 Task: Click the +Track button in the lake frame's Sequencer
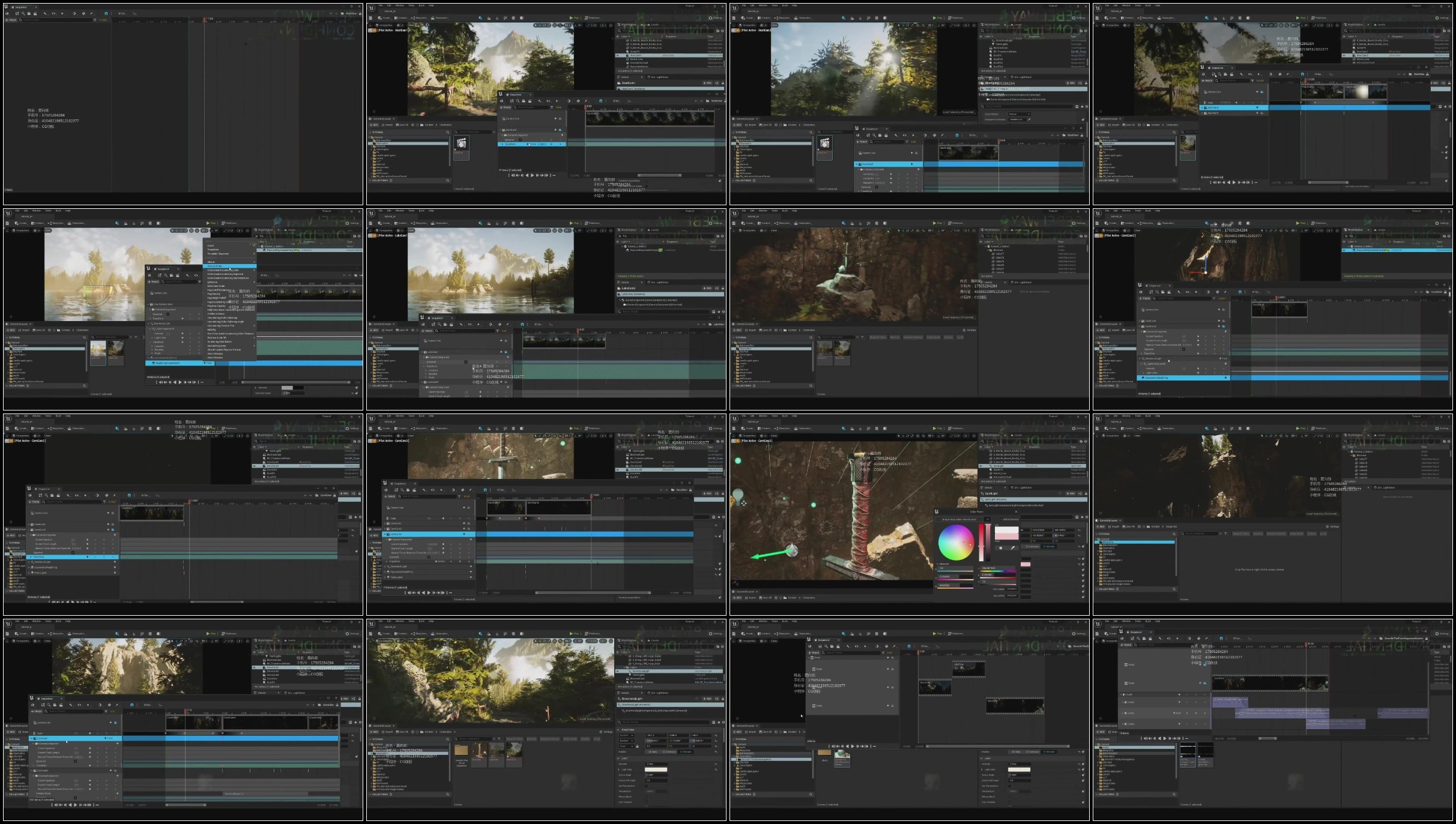point(154,282)
